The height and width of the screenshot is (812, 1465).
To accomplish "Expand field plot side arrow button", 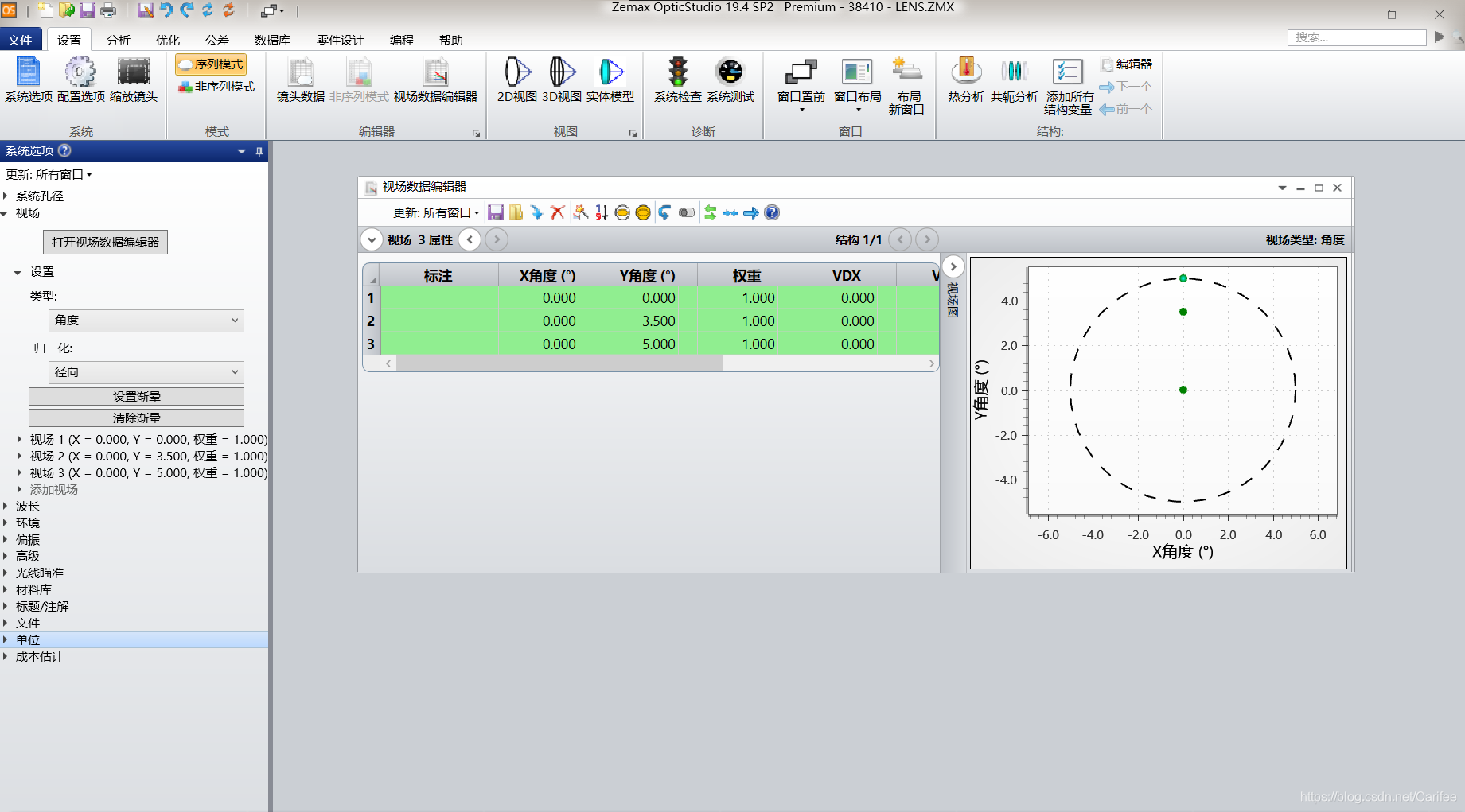I will [x=953, y=266].
